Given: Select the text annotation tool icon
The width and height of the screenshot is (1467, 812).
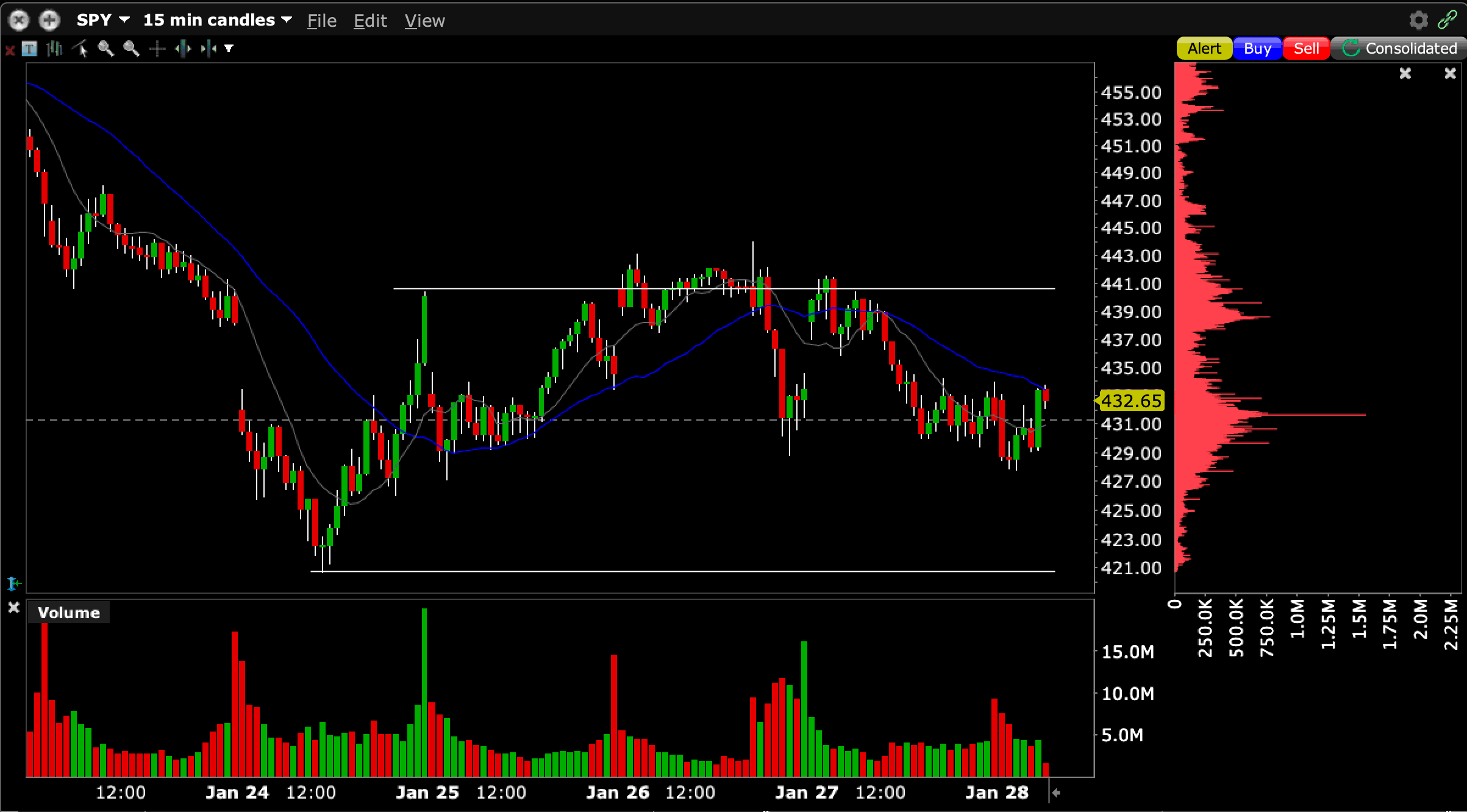Looking at the screenshot, I should click(x=29, y=49).
